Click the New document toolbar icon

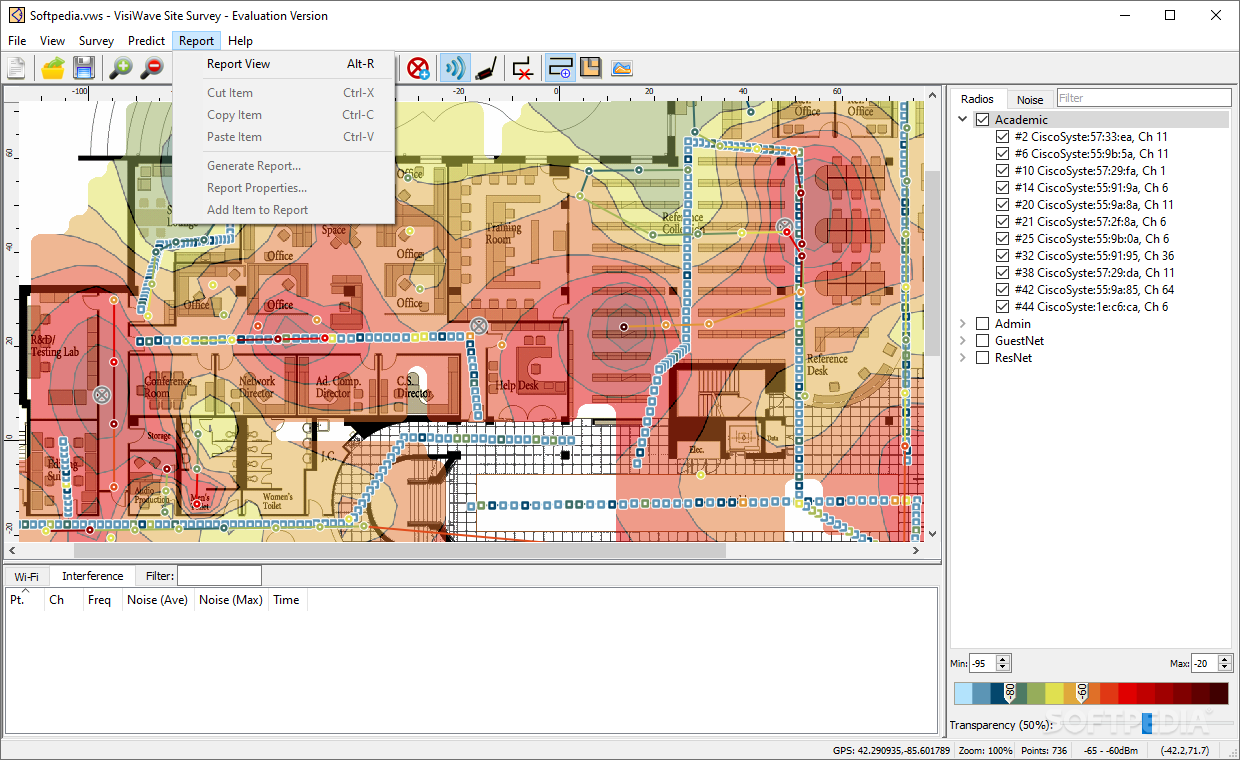tap(16, 68)
